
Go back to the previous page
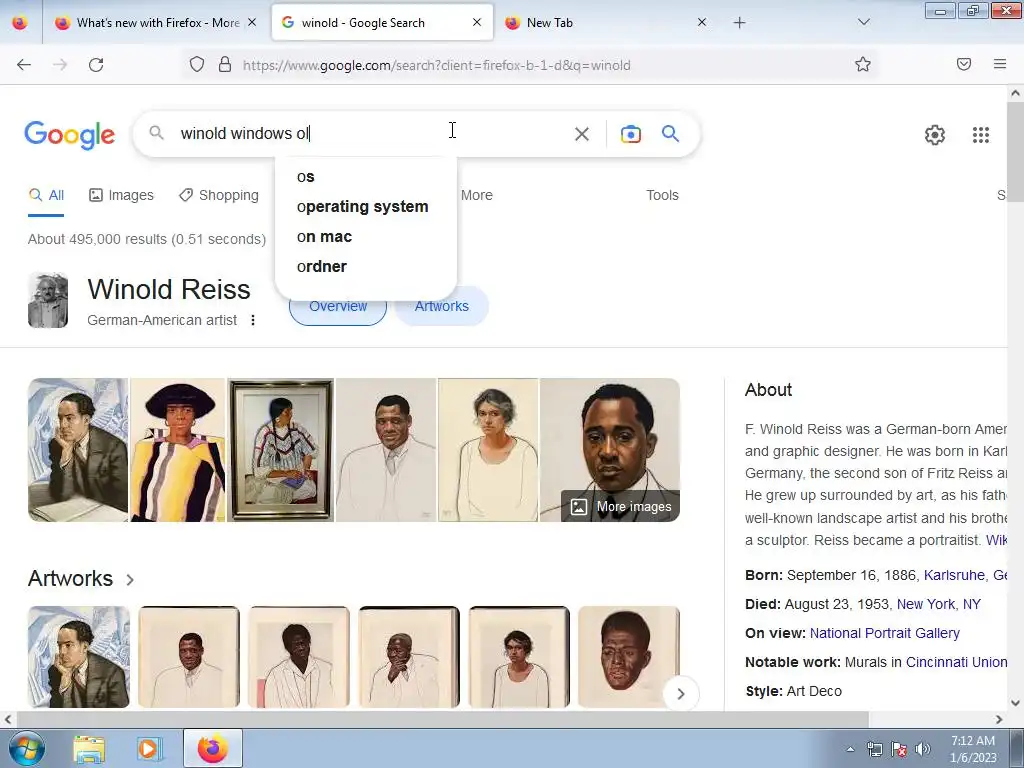click(24, 65)
